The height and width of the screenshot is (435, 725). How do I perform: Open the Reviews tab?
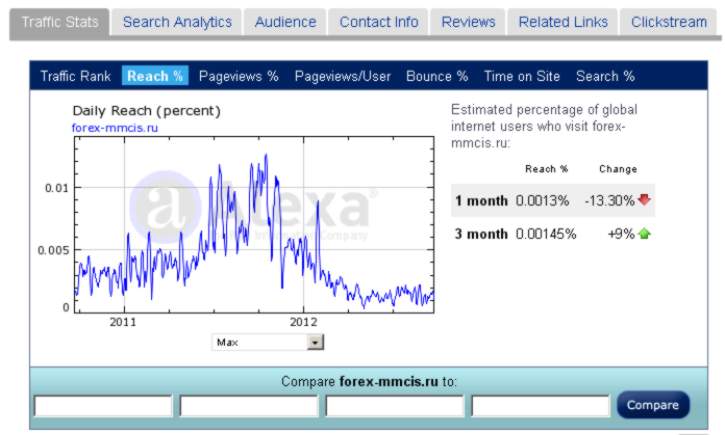click(x=468, y=22)
